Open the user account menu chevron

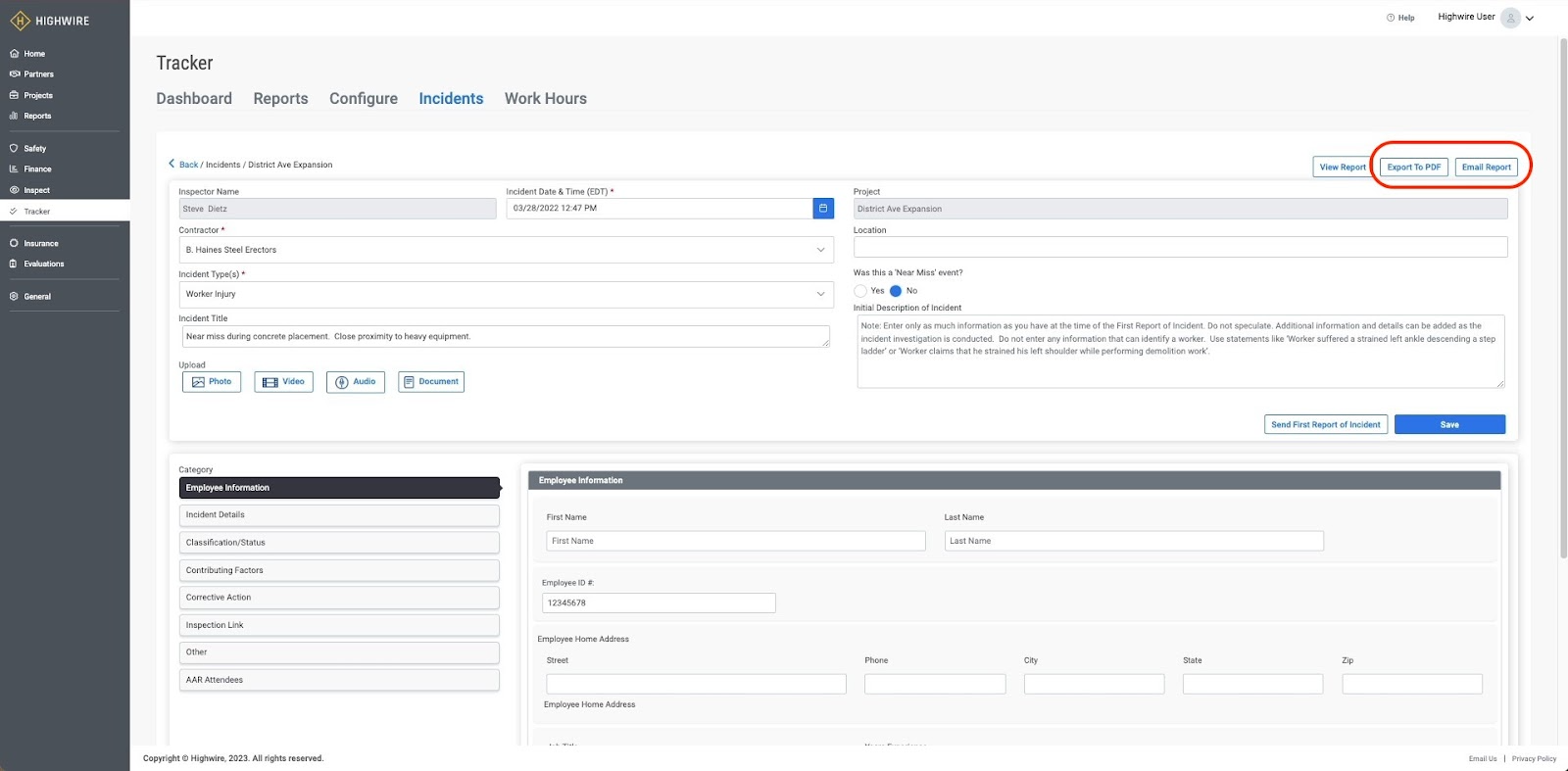(1530, 19)
